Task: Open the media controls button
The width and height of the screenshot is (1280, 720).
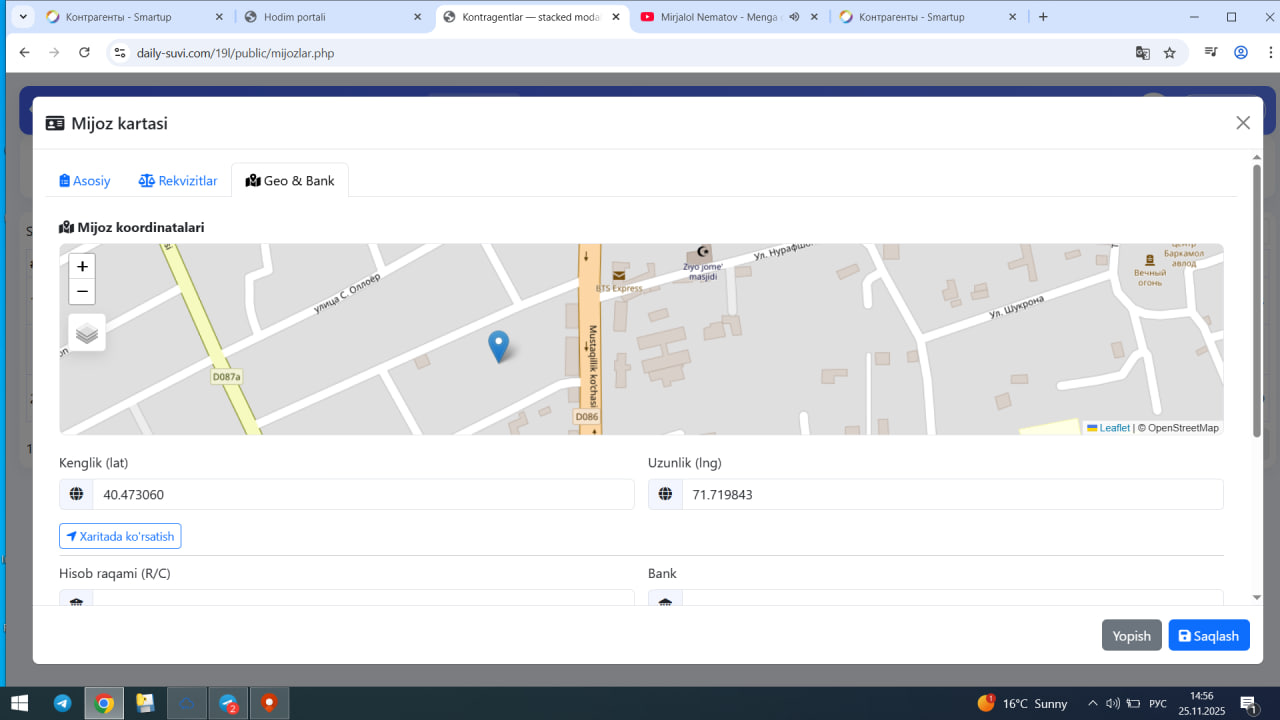Action: [1211, 53]
